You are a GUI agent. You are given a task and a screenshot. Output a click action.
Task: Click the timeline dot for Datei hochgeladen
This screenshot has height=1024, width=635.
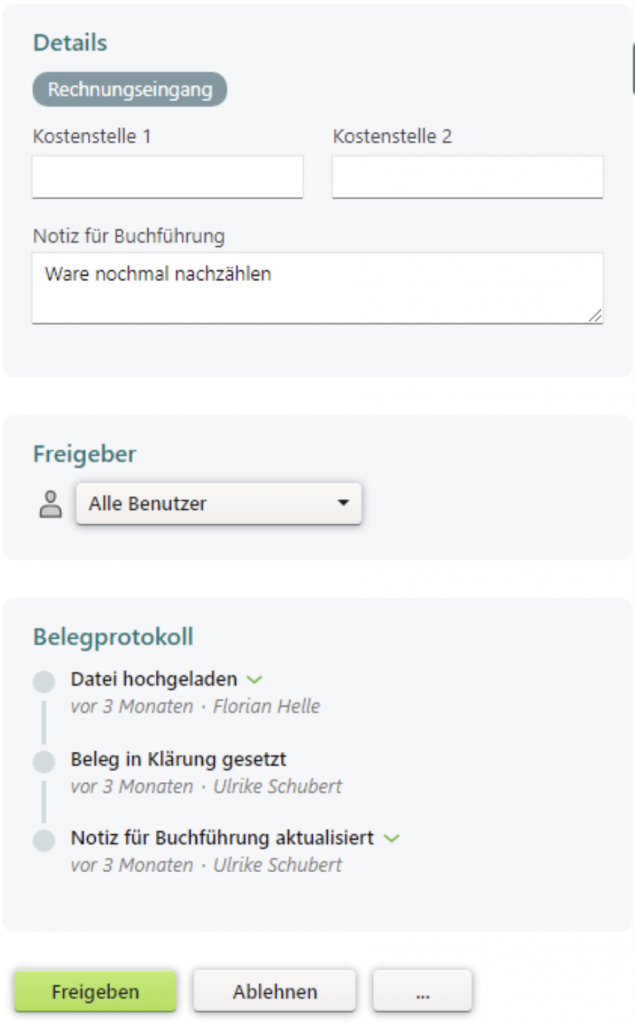tap(44, 683)
